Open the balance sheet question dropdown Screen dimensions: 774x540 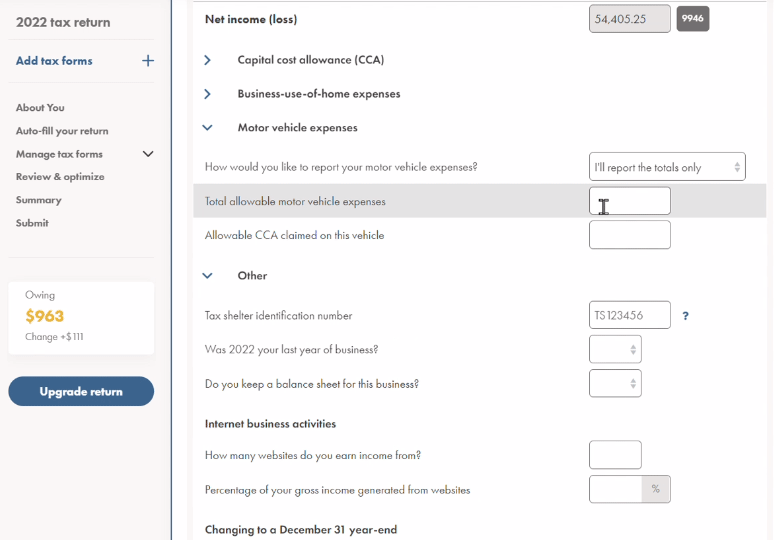pyautogui.click(x=615, y=383)
